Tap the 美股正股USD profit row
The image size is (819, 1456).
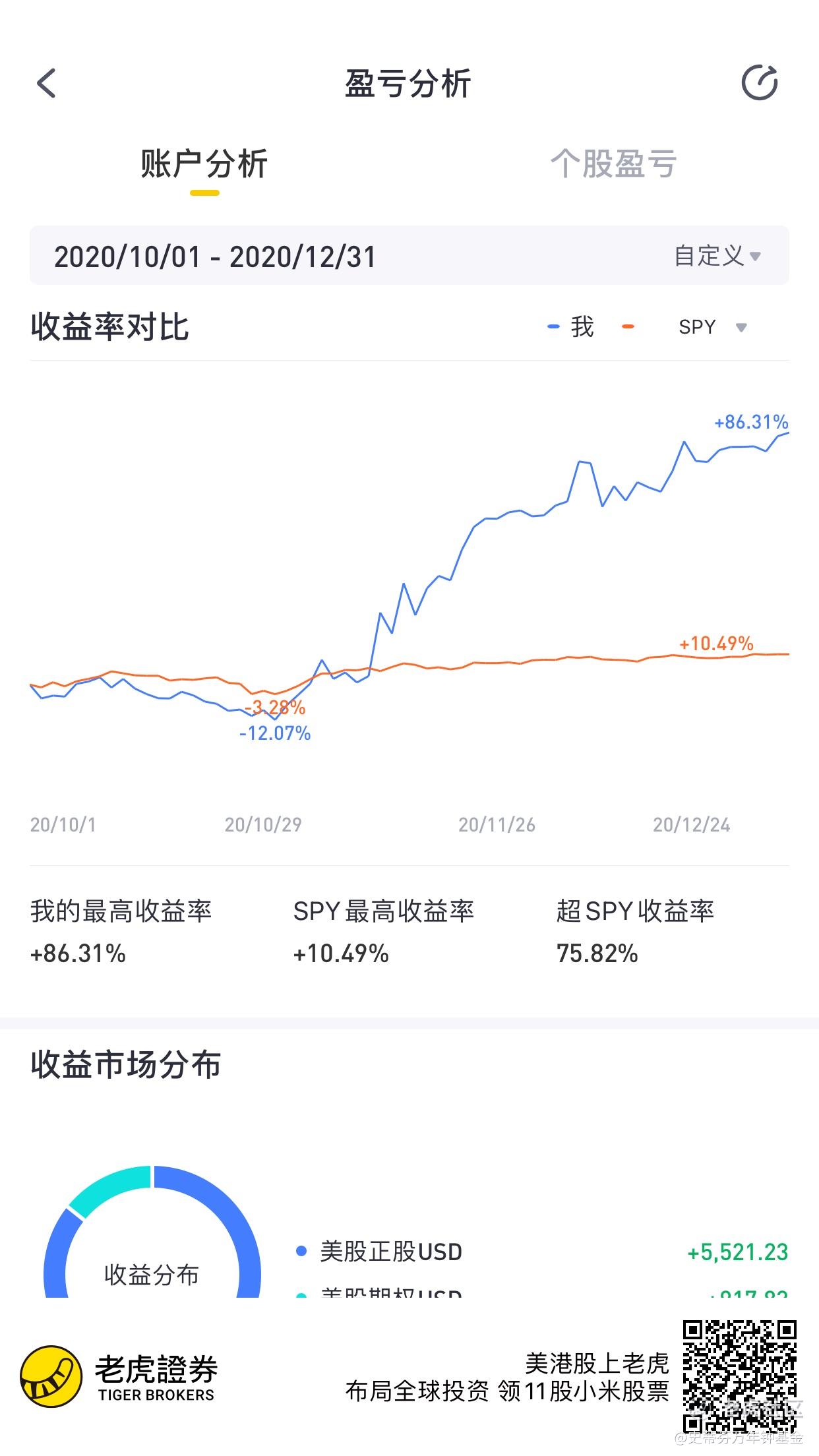[x=541, y=1252]
